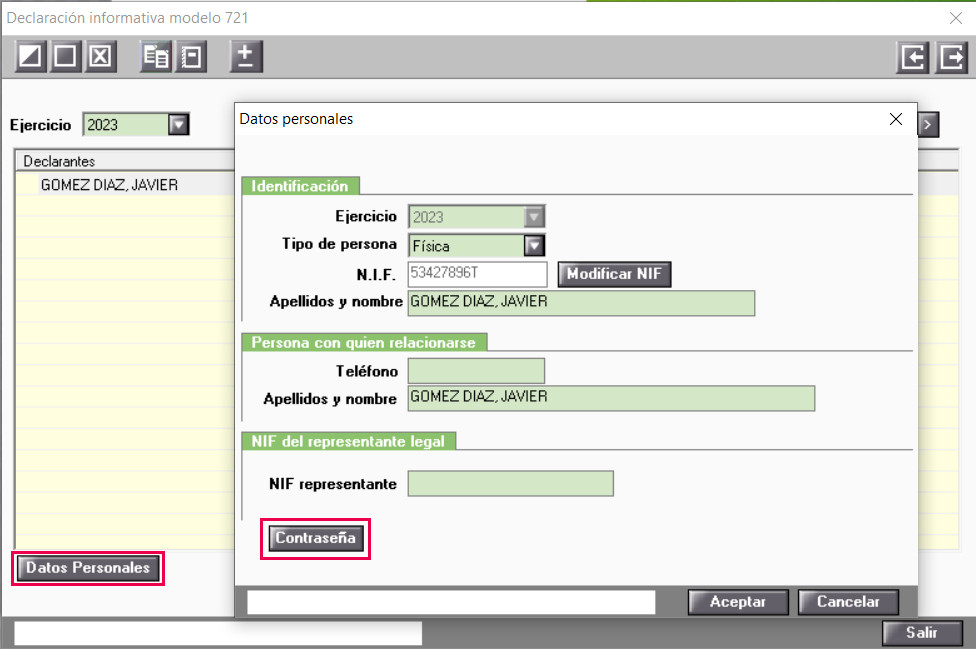Expand the Tipo de persona dropdown
Screen dimensions: 976x649
pos(534,246)
